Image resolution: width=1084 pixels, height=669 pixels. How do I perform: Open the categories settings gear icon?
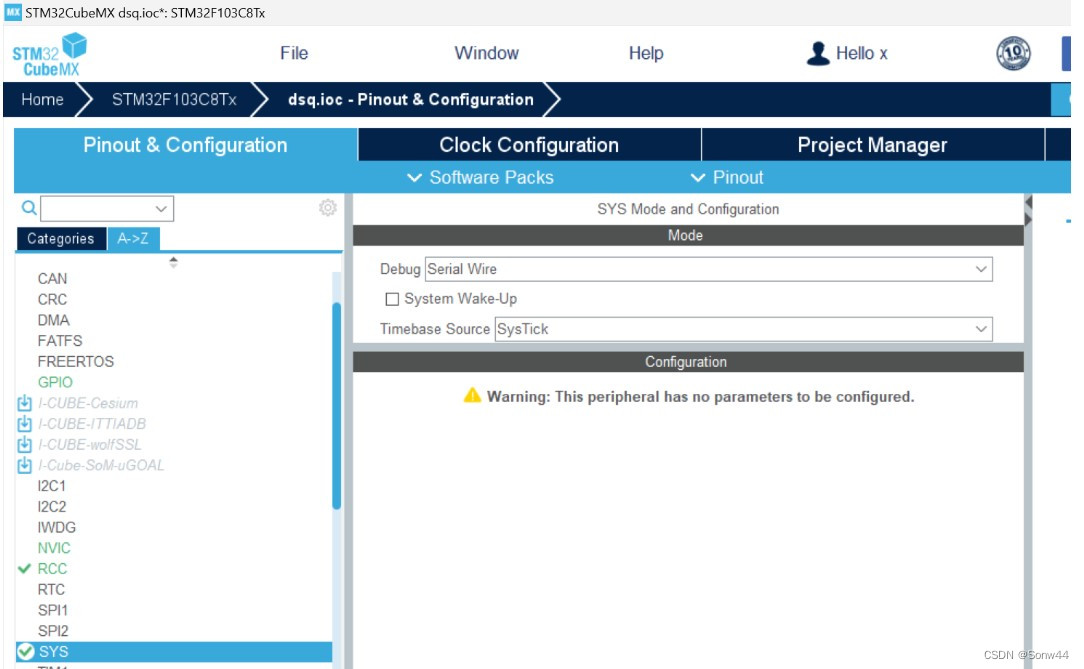point(328,207)
